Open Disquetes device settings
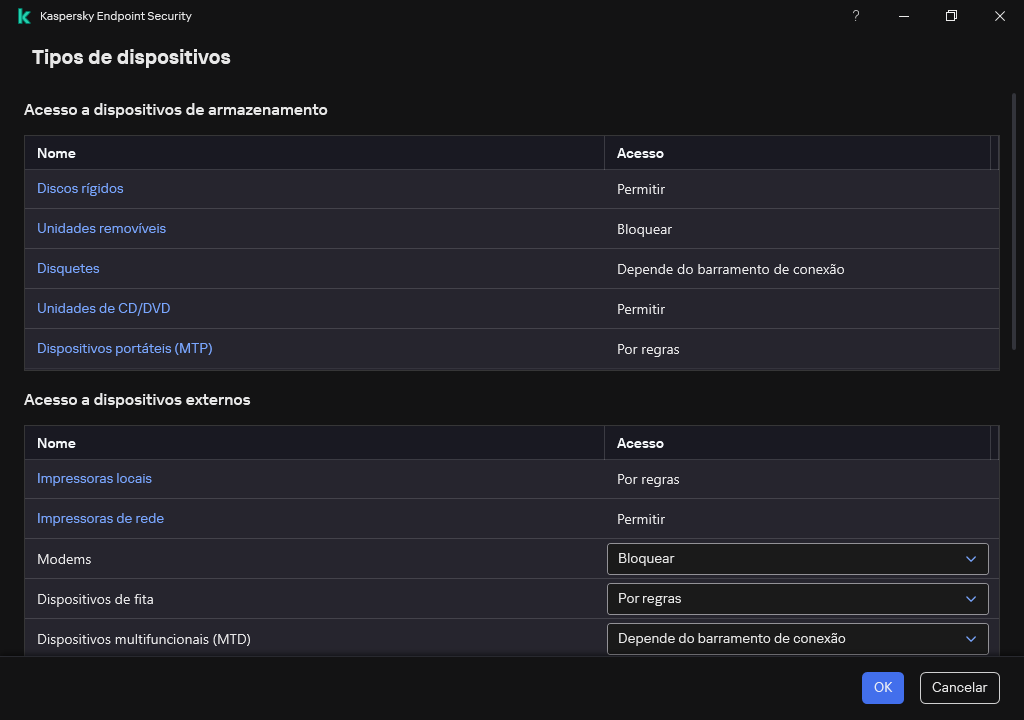 pyautogui.click(x=68, y=268)
